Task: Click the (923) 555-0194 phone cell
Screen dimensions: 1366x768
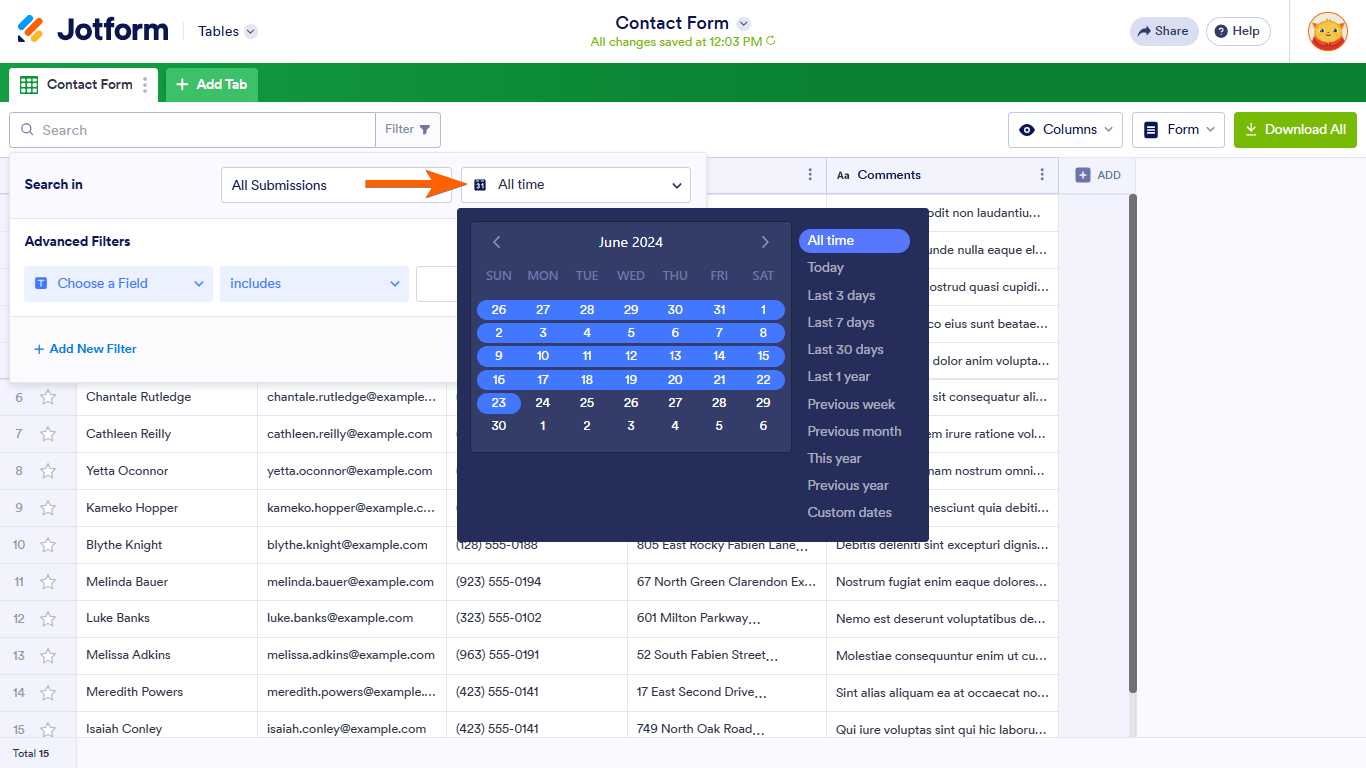Action: point(537,582)
